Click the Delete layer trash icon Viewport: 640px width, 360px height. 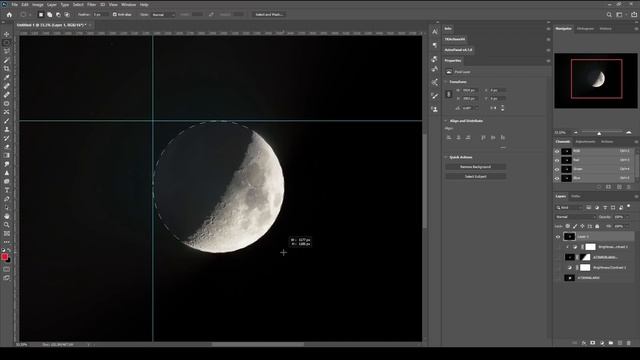tap(629, 343)
